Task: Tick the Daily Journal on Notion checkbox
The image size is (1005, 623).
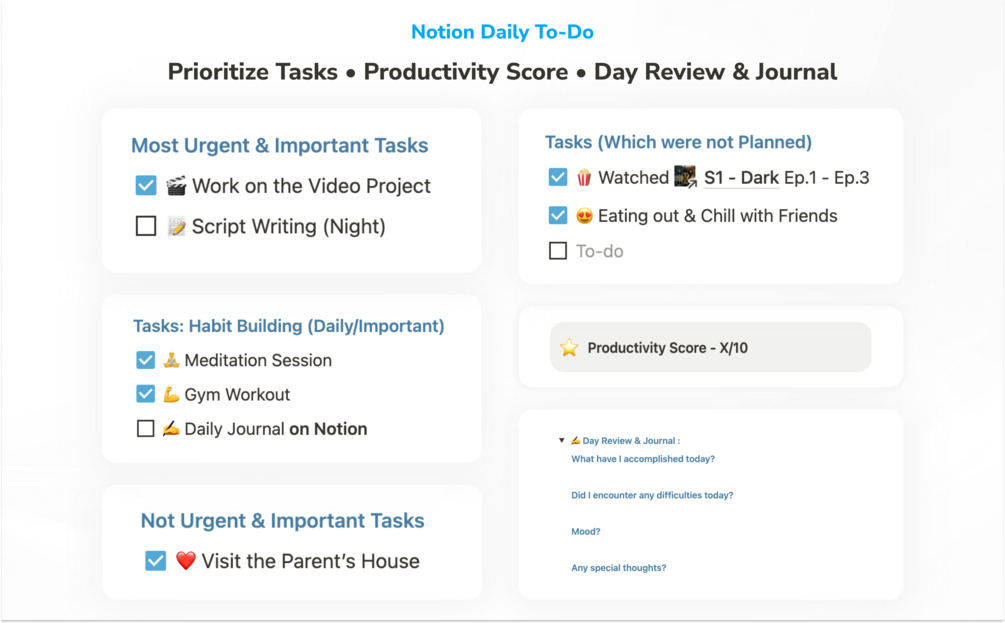Action: pyautogui.click(x=146, y=429)
